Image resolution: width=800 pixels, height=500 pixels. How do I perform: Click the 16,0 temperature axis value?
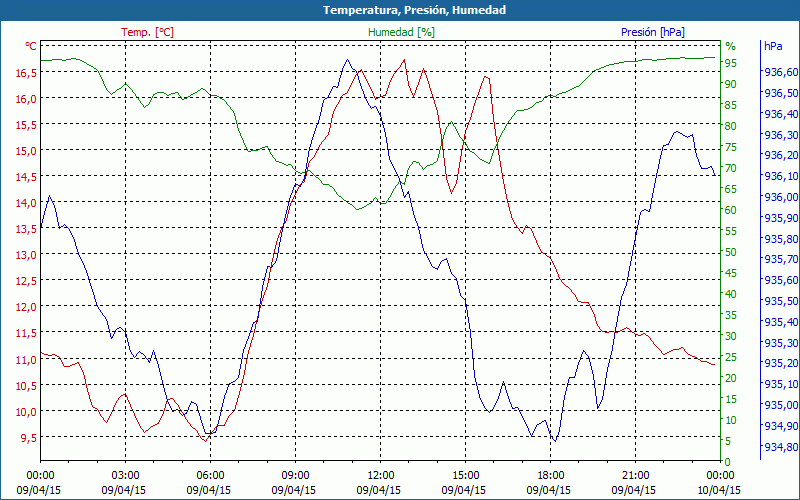26,99
